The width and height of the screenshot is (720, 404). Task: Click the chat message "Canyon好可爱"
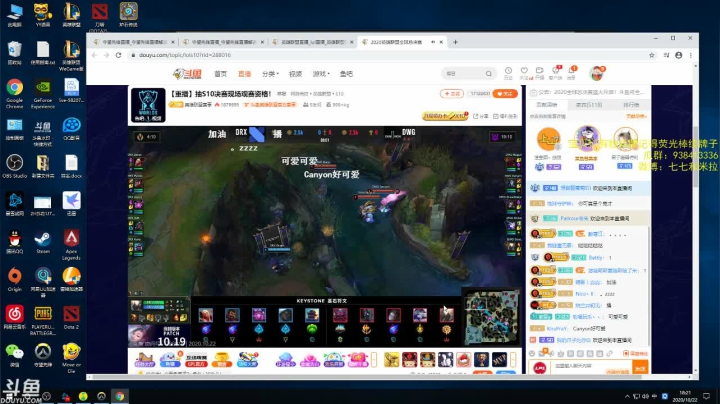tap(589, 329)
